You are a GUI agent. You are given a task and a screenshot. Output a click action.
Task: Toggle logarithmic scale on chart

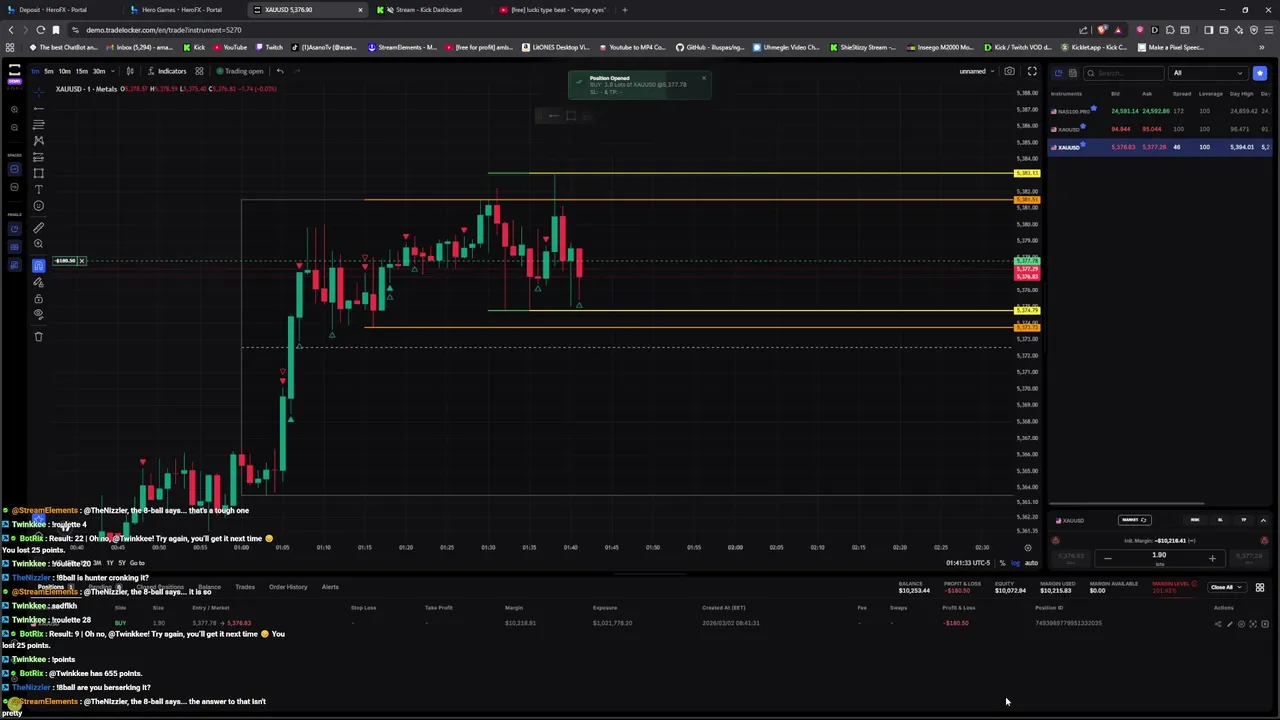click(x=1015, y=563)
